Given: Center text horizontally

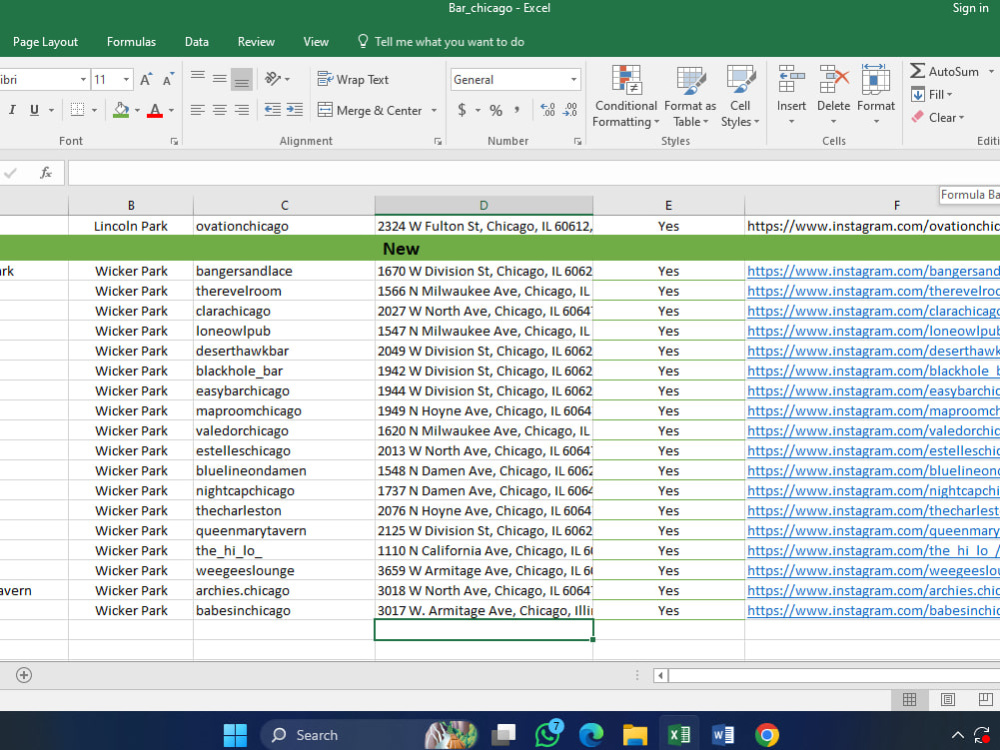Looking at the screenshot, I should [x=219, y=110].
